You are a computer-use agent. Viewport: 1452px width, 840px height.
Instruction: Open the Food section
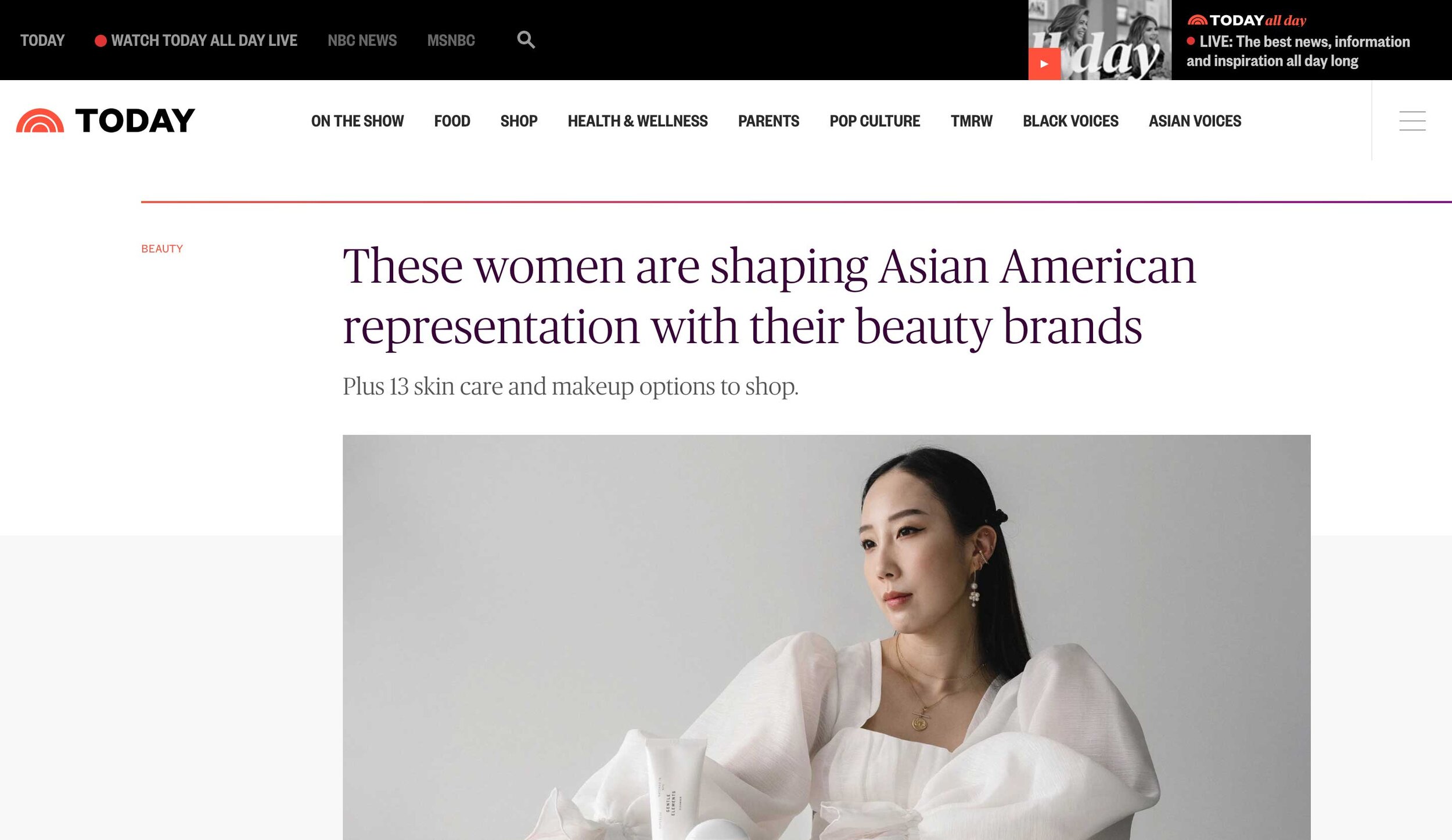[x=452, y=121]
